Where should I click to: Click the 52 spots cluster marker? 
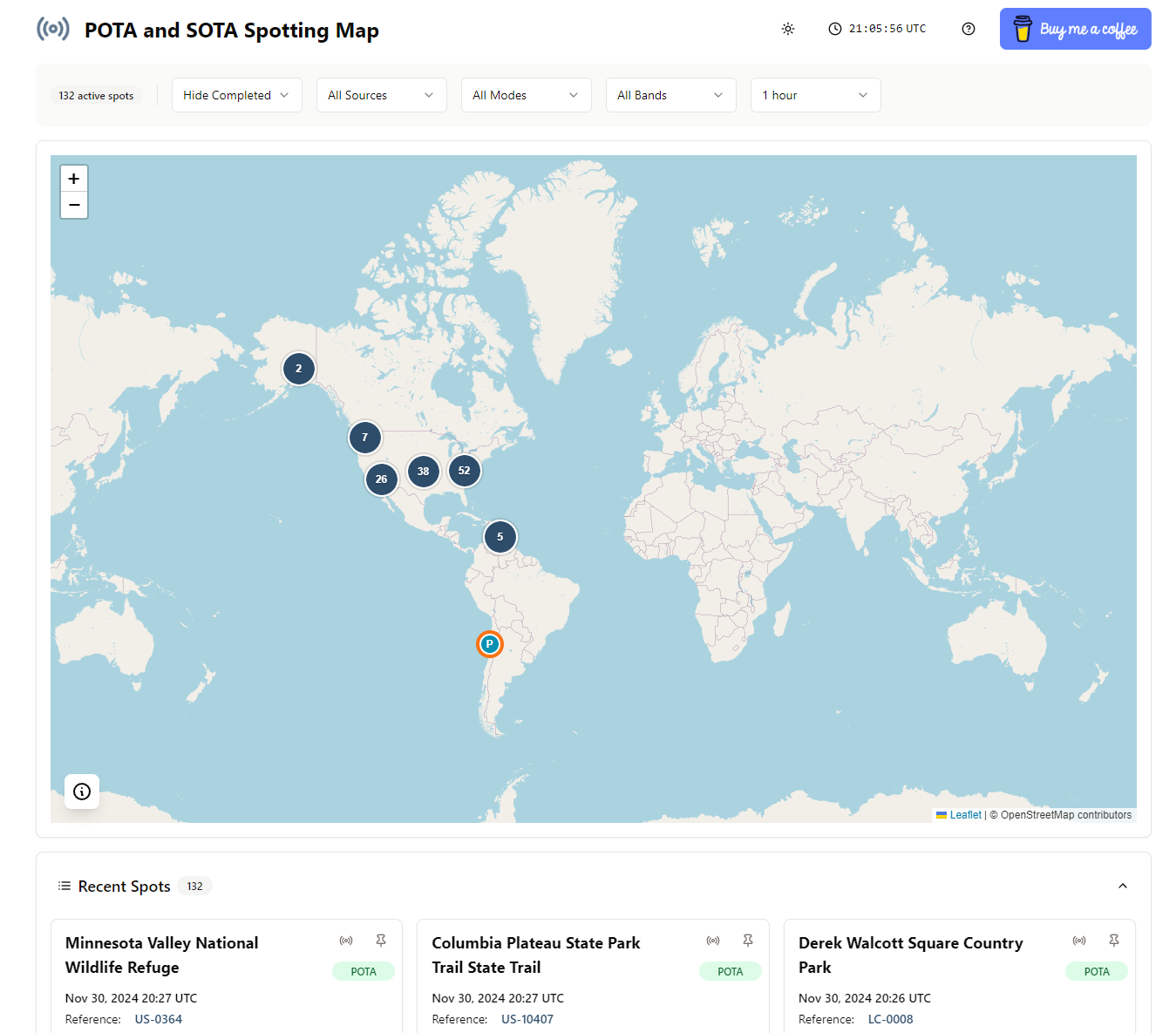[464, 471]
